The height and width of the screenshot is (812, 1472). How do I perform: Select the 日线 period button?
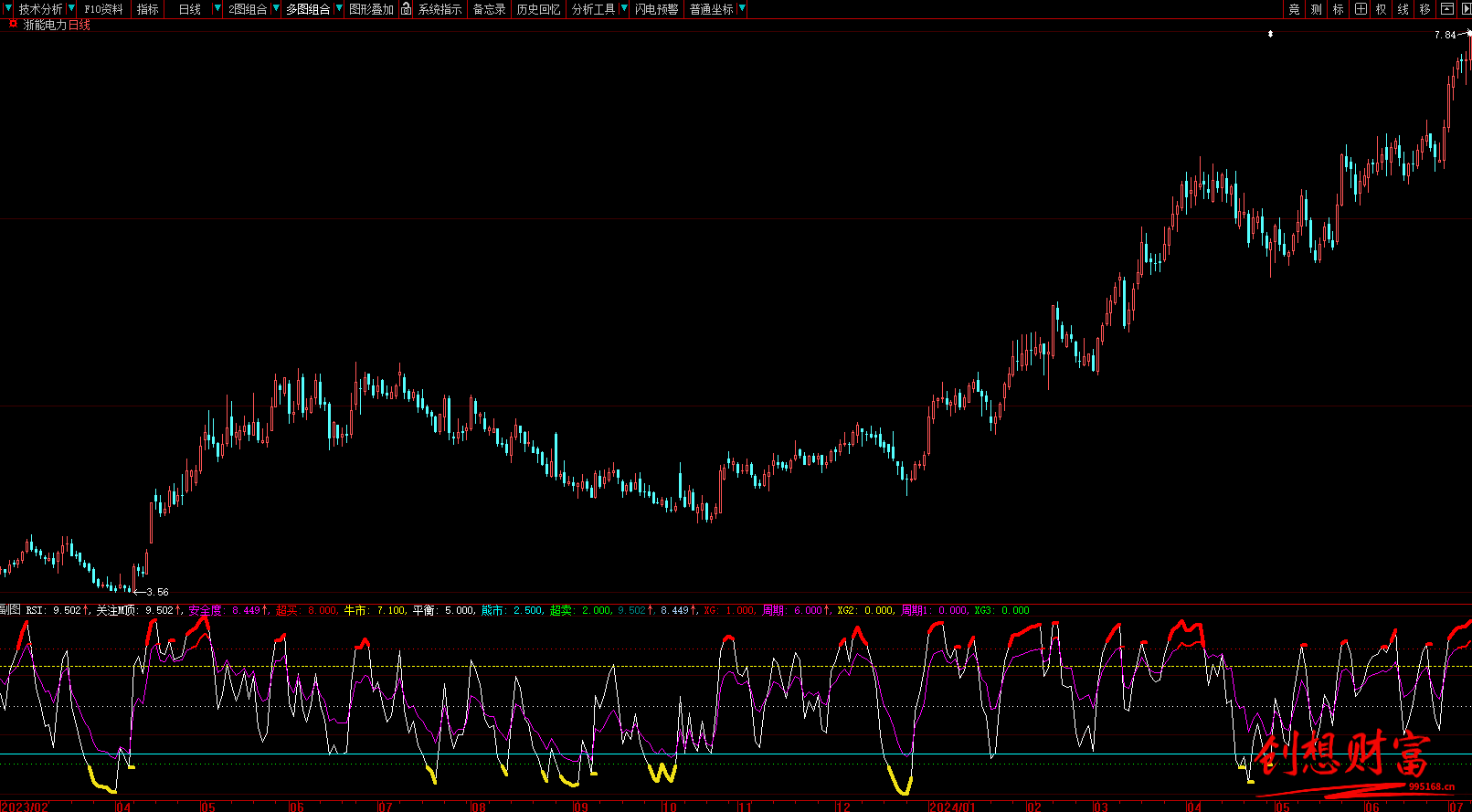[189, 9]
